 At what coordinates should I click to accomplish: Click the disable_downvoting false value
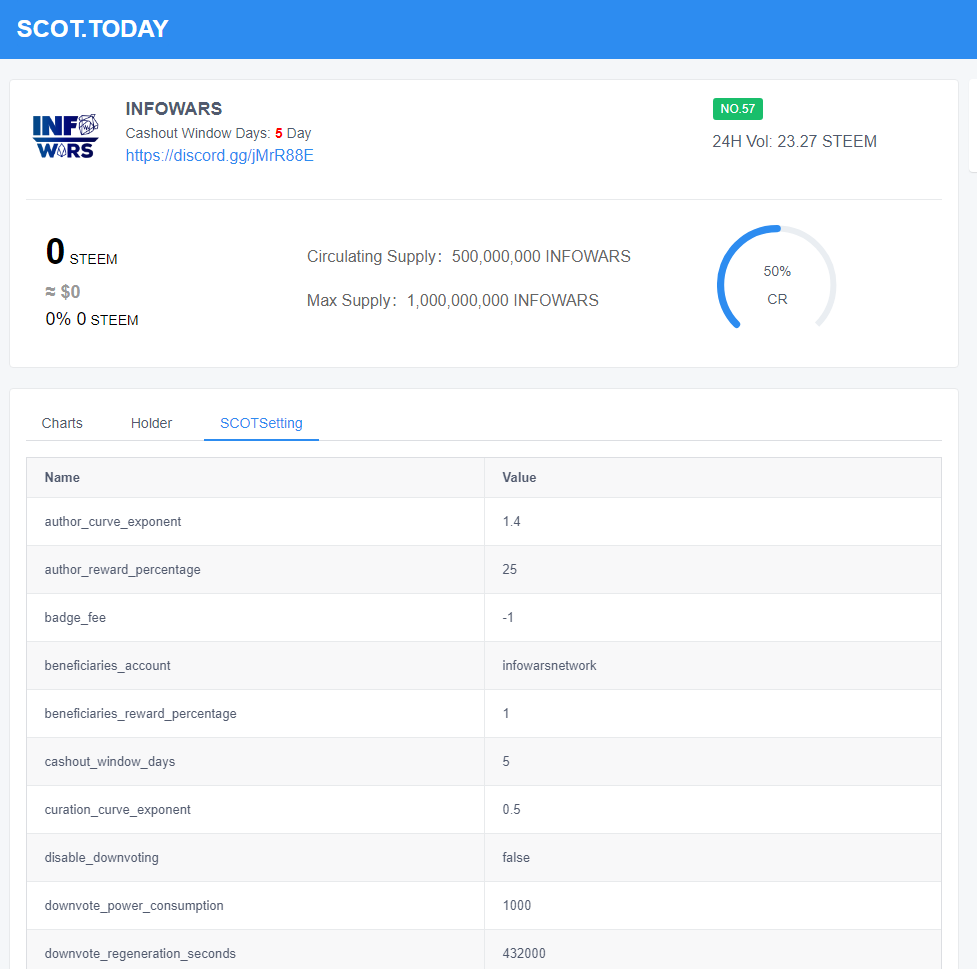coord(516,857)
